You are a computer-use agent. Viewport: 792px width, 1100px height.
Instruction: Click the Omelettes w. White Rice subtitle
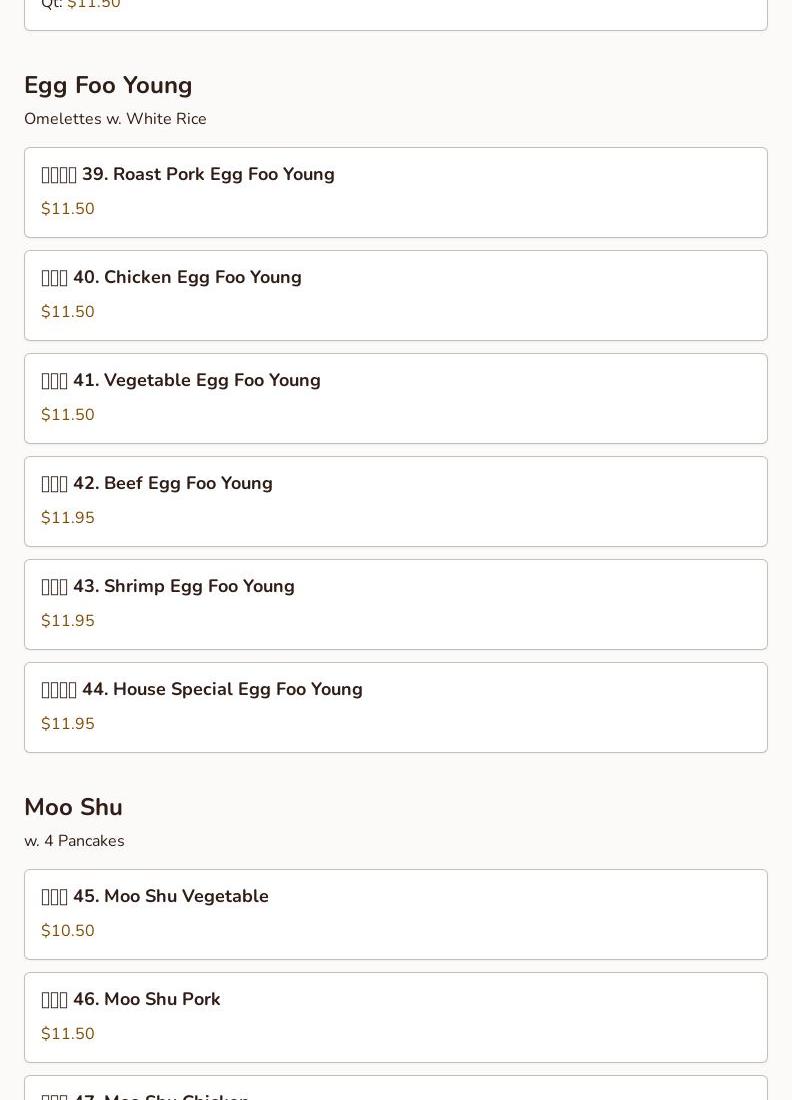[x=115, y=119]
